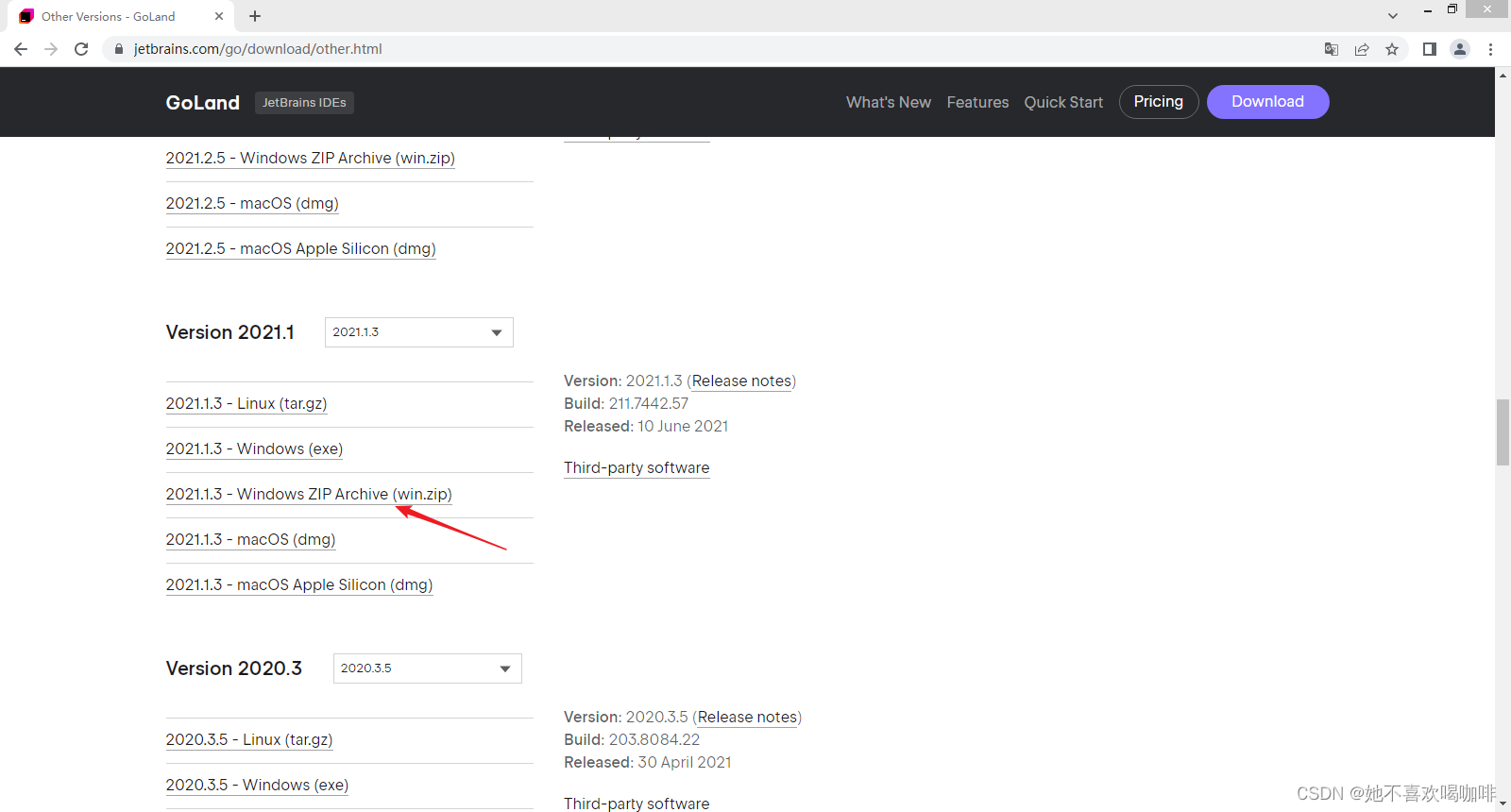Toggle the browser side panel icon
The width and height of the screenshot is (1511, 812).
click(x=1430, y=49)
